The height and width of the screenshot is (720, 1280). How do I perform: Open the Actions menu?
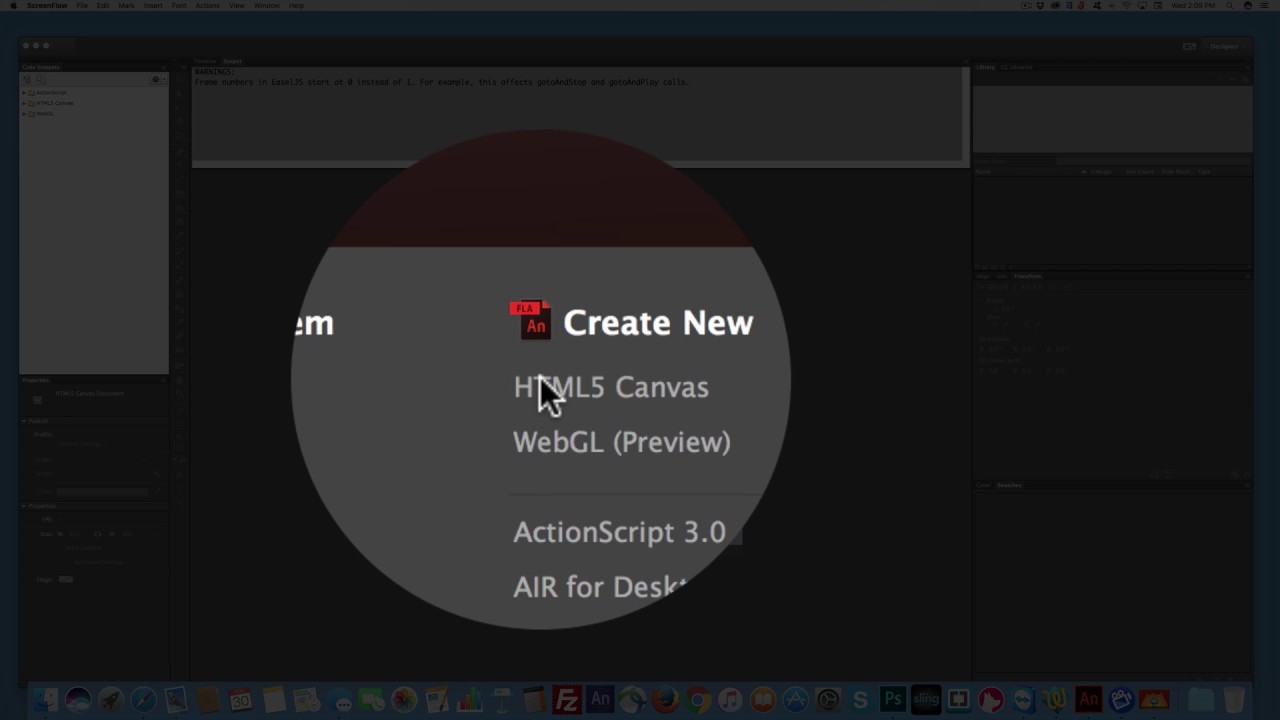[x=208, y=5]
